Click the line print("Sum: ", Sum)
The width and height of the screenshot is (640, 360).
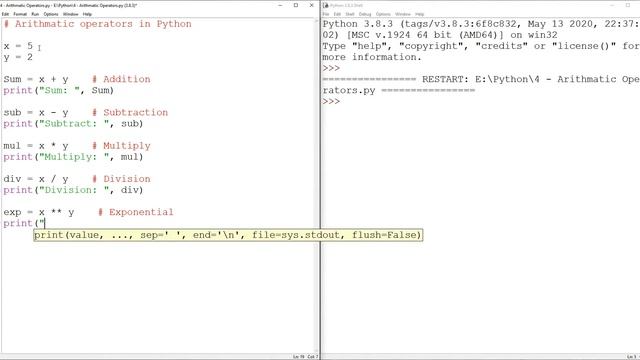[x=58, y=90]
